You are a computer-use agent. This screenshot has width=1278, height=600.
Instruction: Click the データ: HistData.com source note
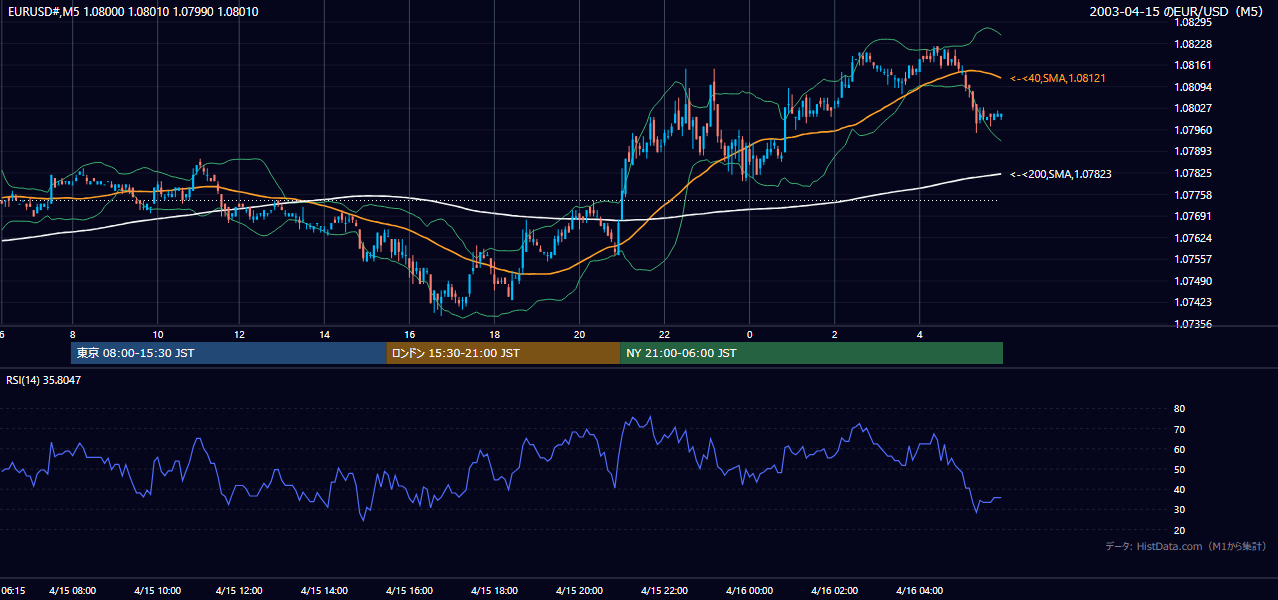(x=1186, y=546)
